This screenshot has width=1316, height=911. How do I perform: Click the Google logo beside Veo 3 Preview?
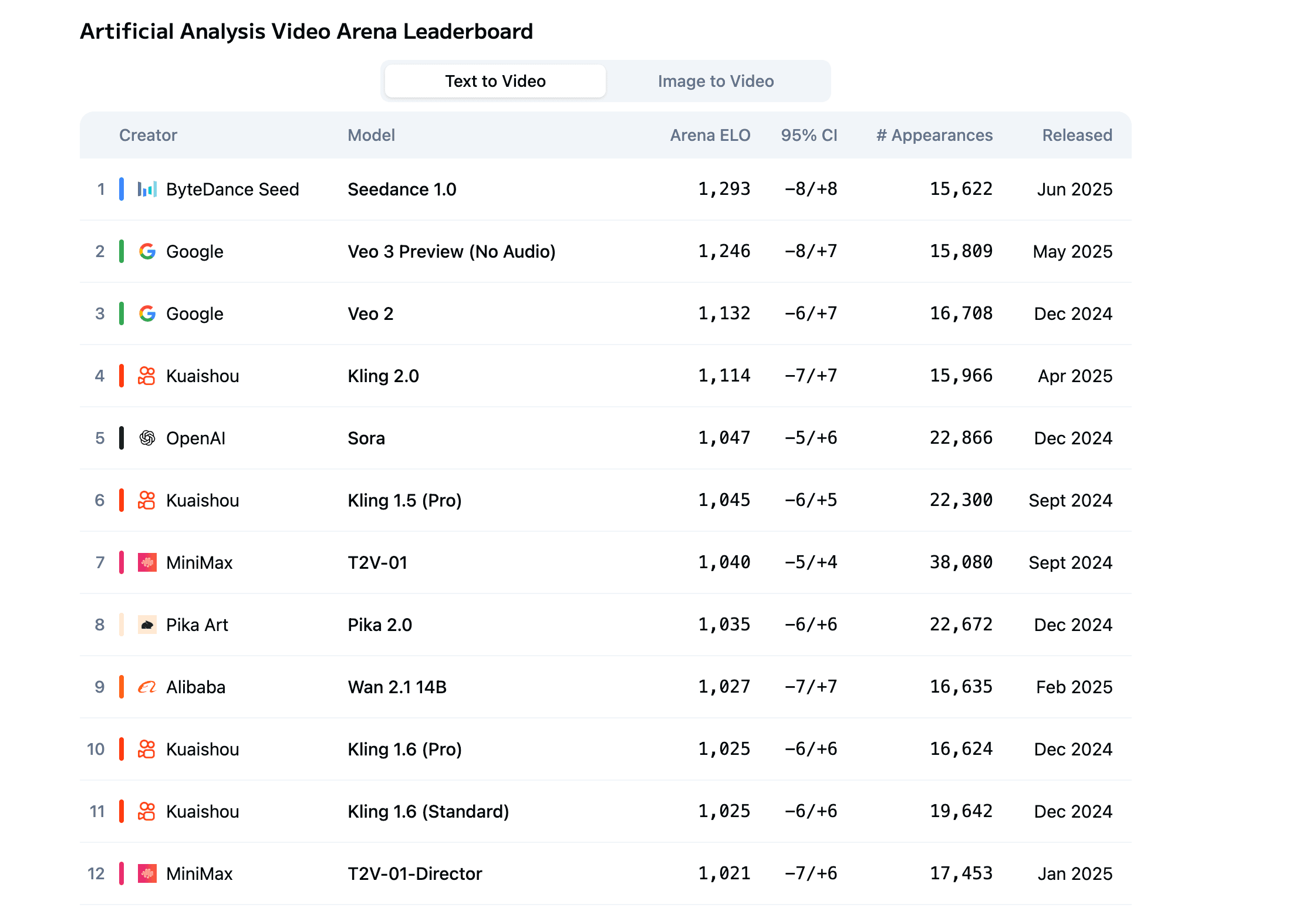point(147,251)
